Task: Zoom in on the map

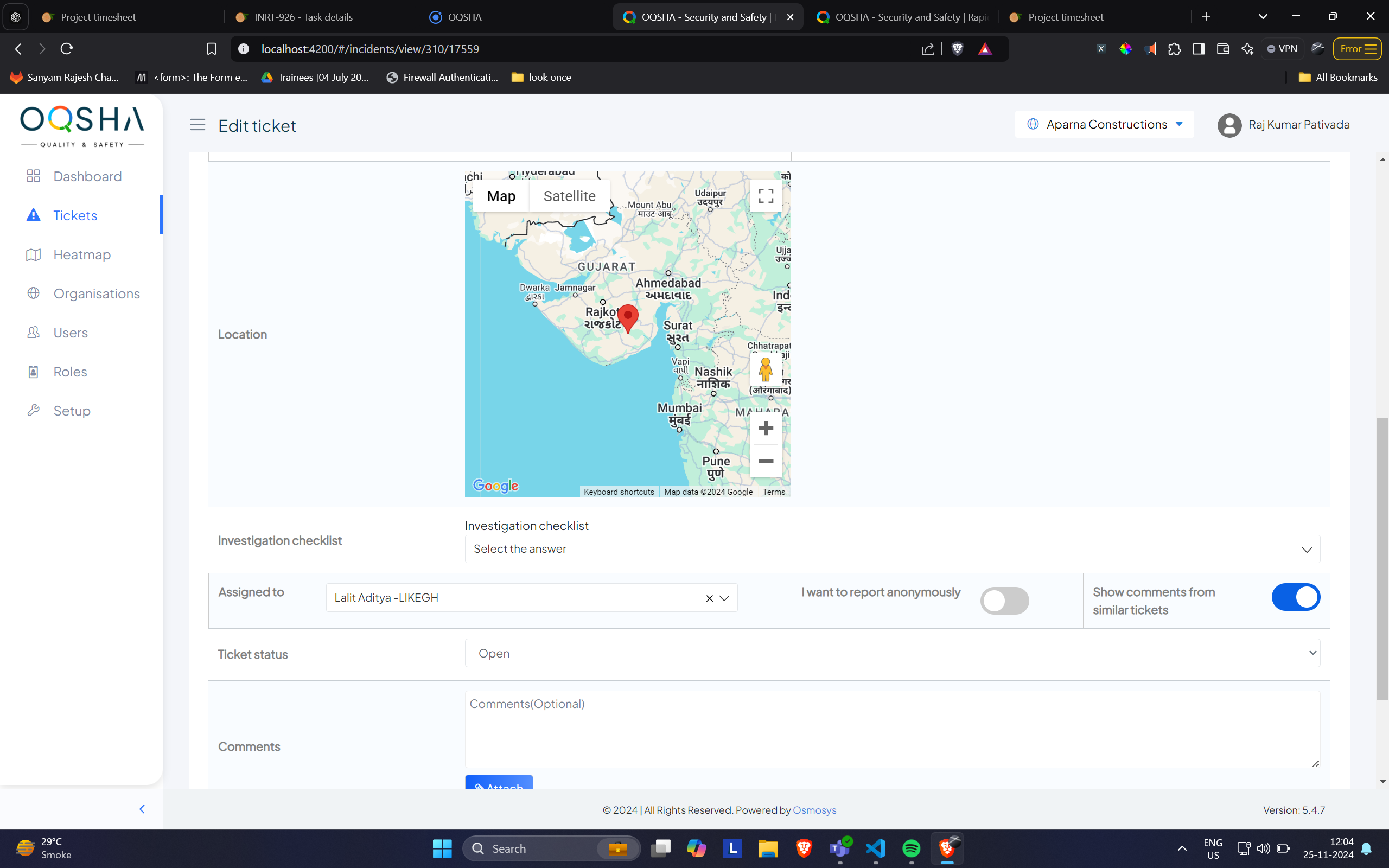Action: click(x=766, y=428)
